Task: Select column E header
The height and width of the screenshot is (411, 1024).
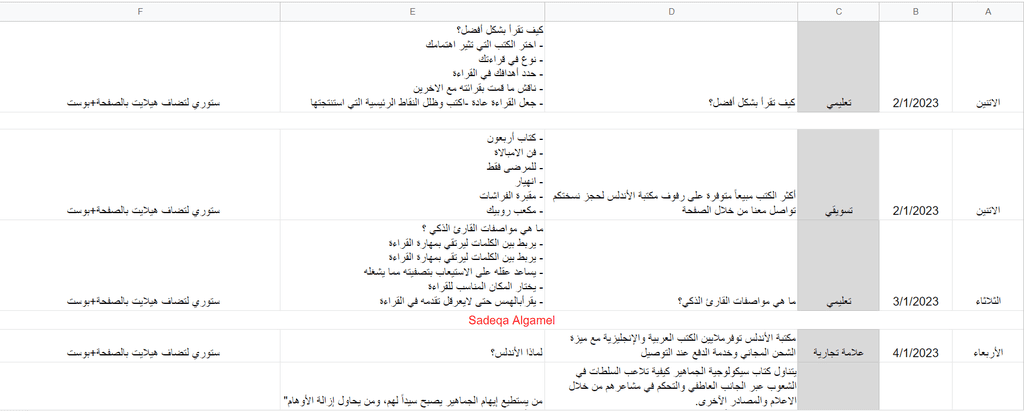Action: coord(413,11)
